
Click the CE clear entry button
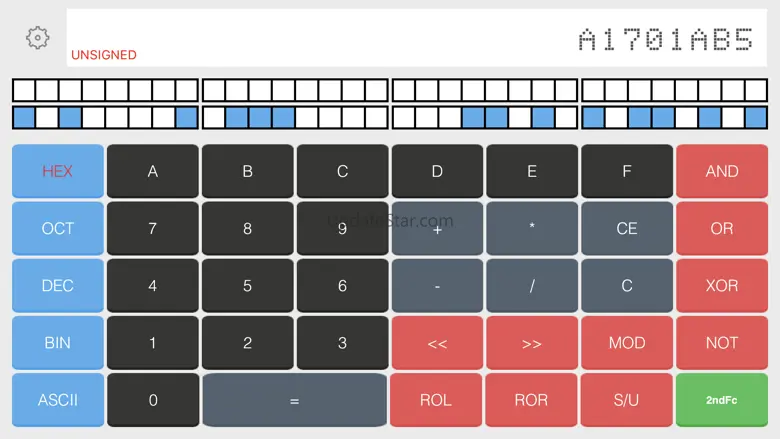626,229
